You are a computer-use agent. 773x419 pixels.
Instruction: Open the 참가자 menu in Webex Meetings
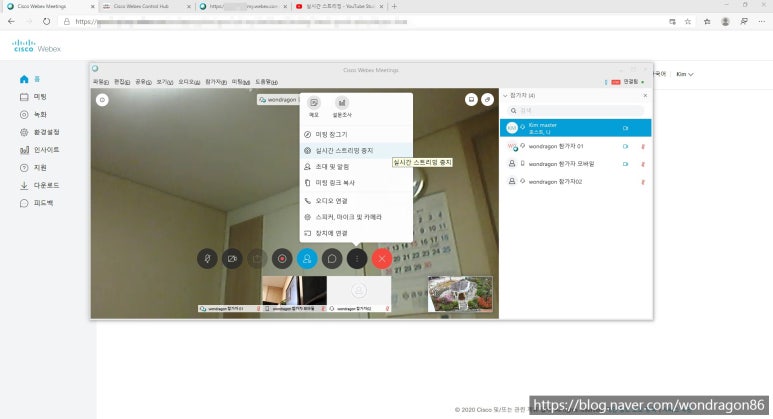point(215,82)
